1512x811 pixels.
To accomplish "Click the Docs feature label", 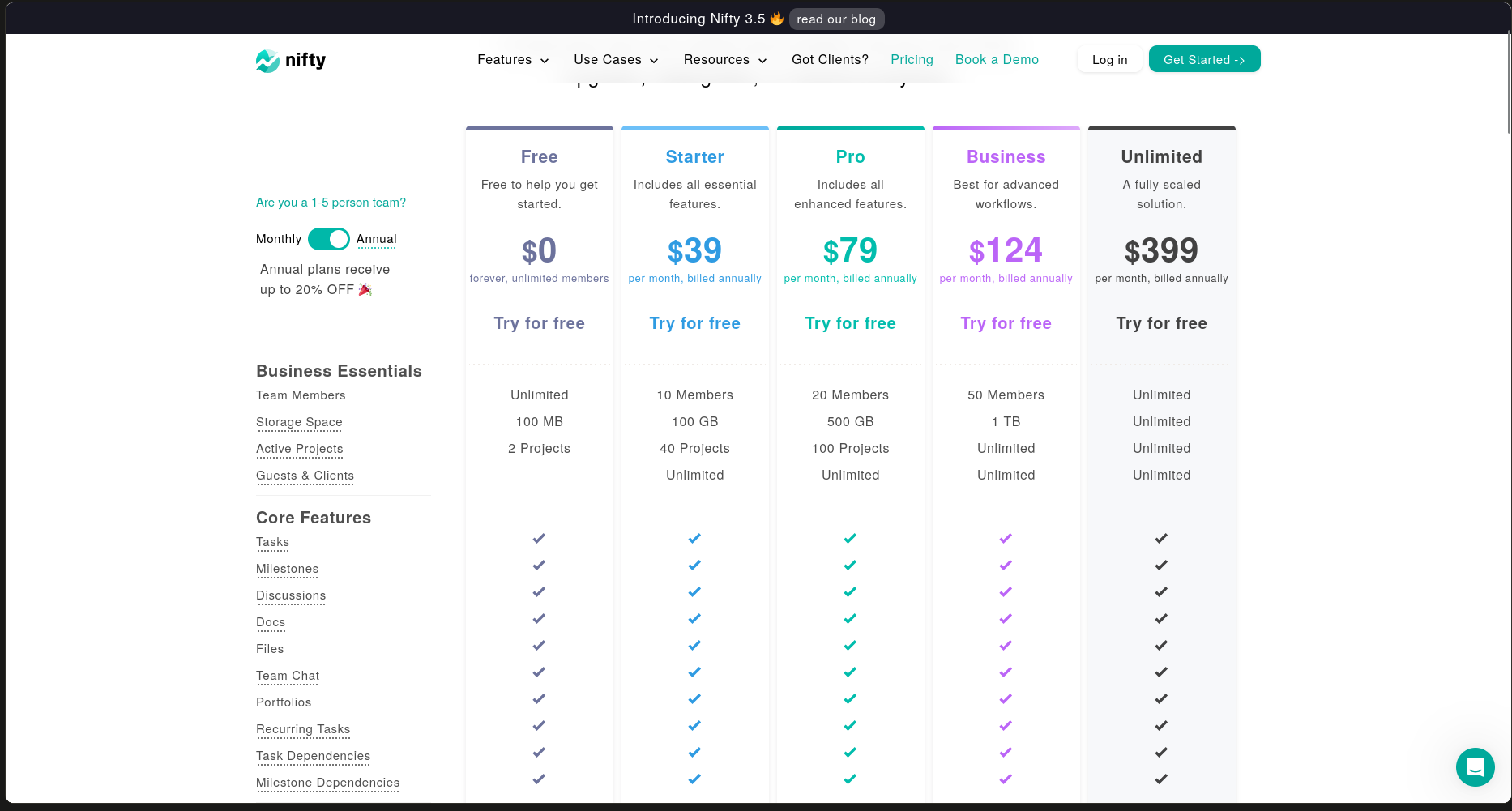I will click(271, 622).
